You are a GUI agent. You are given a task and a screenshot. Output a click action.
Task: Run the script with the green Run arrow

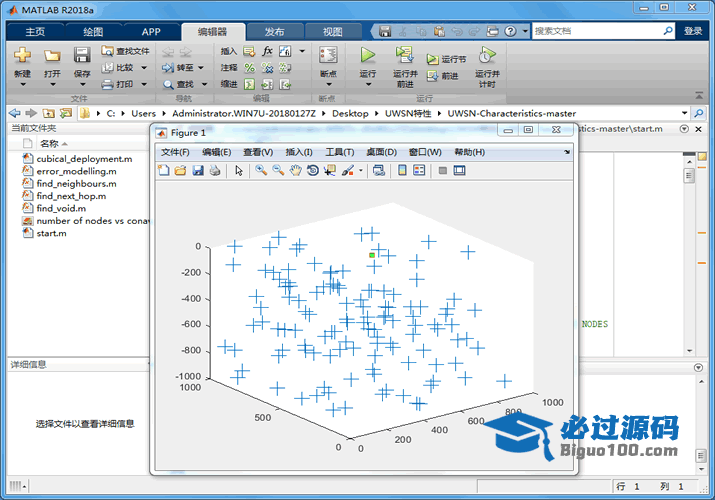pyautogui.click(x=368, y=55)
